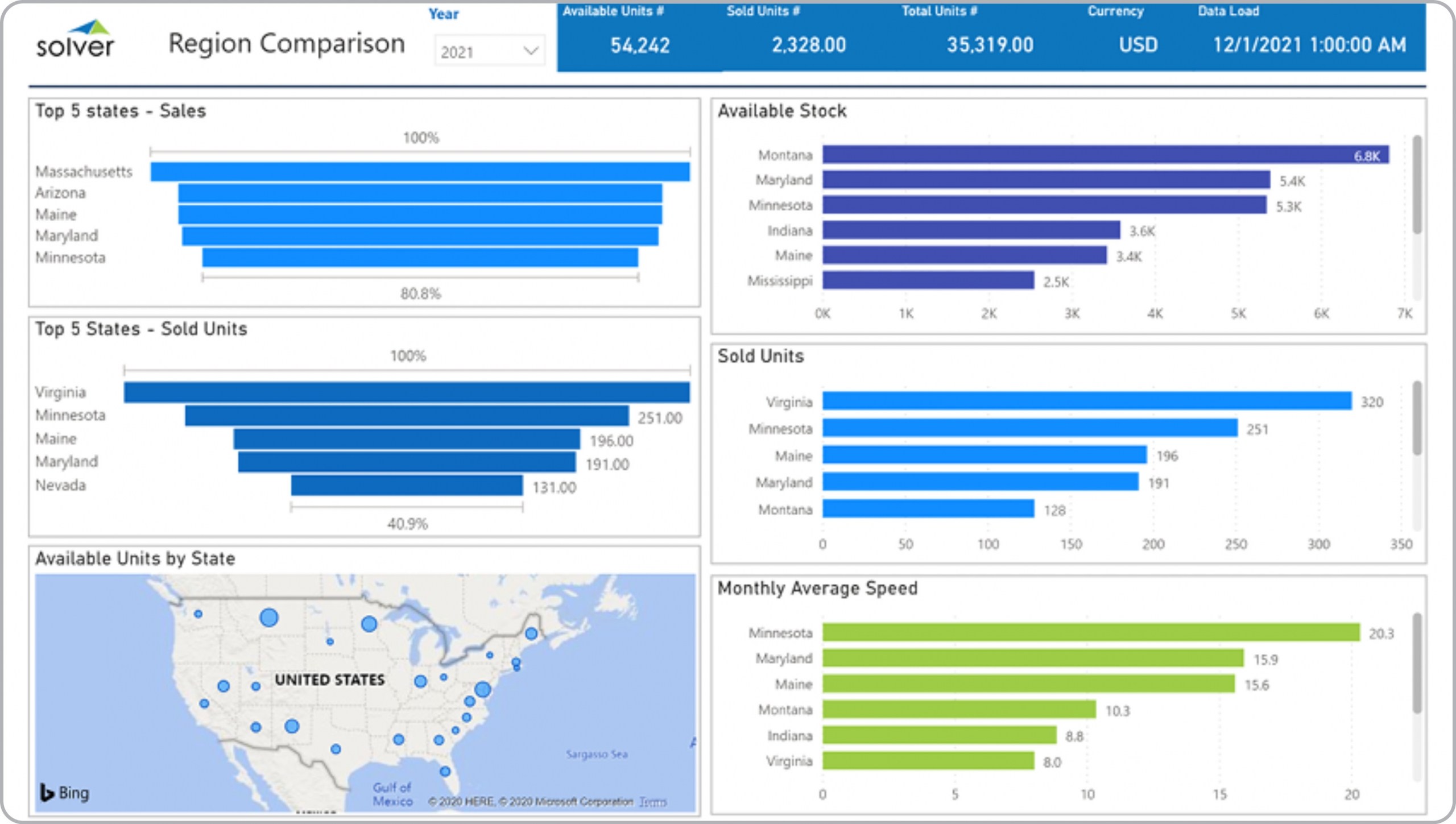The width and height of the screenshot is (1456, 824).
Task: Select Minnesota bar in Monthly Average Speed
Action: point(1090,632)
